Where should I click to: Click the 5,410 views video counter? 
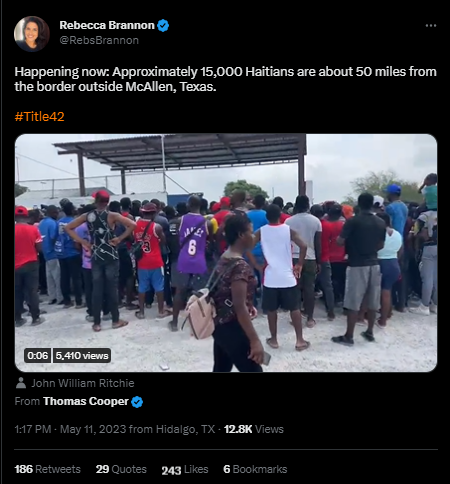(82, 356)
